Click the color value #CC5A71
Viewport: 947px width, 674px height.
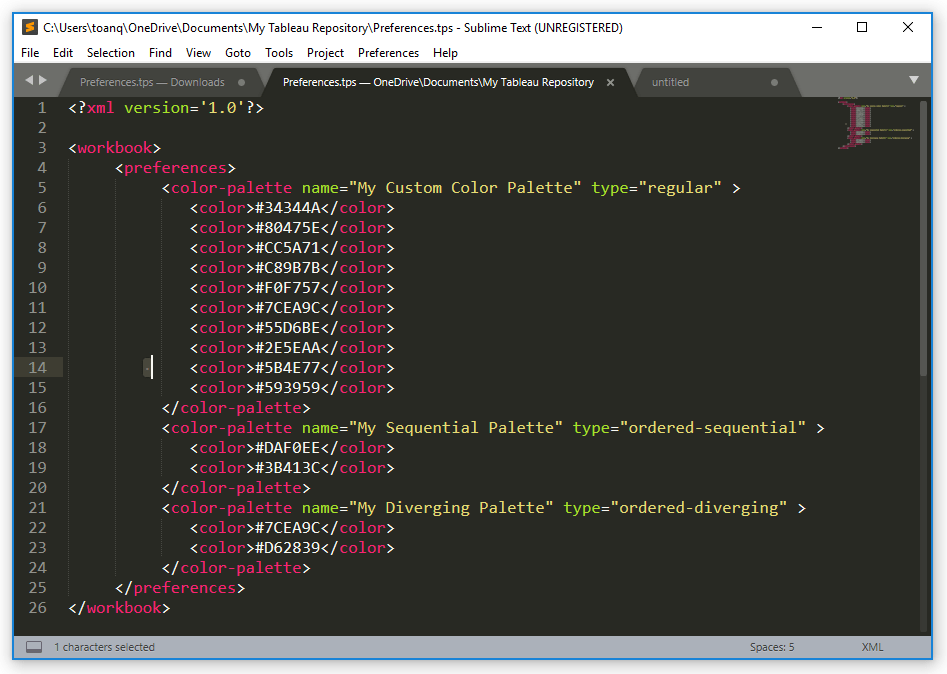point(287,248)
